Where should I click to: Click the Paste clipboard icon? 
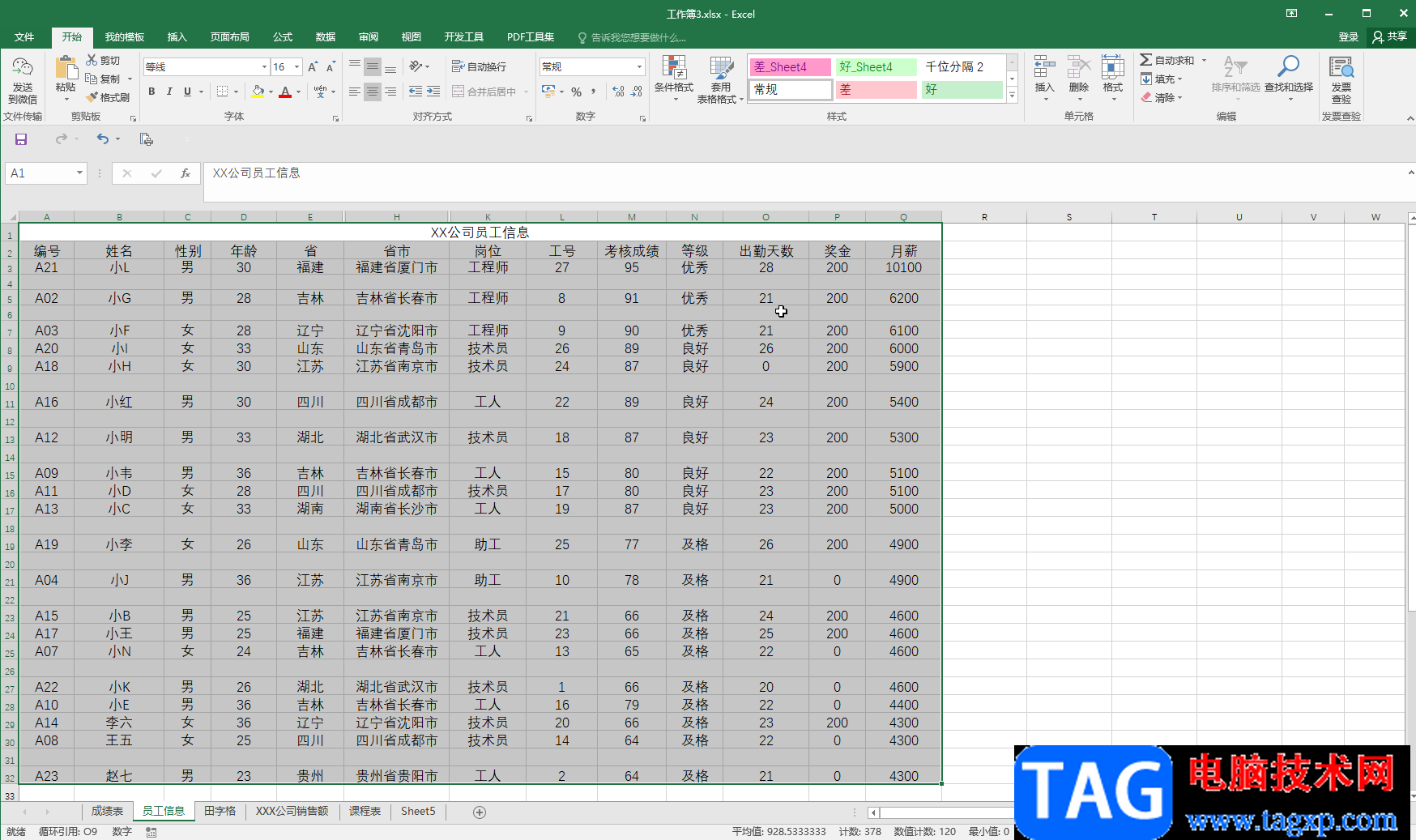(66, 68)
